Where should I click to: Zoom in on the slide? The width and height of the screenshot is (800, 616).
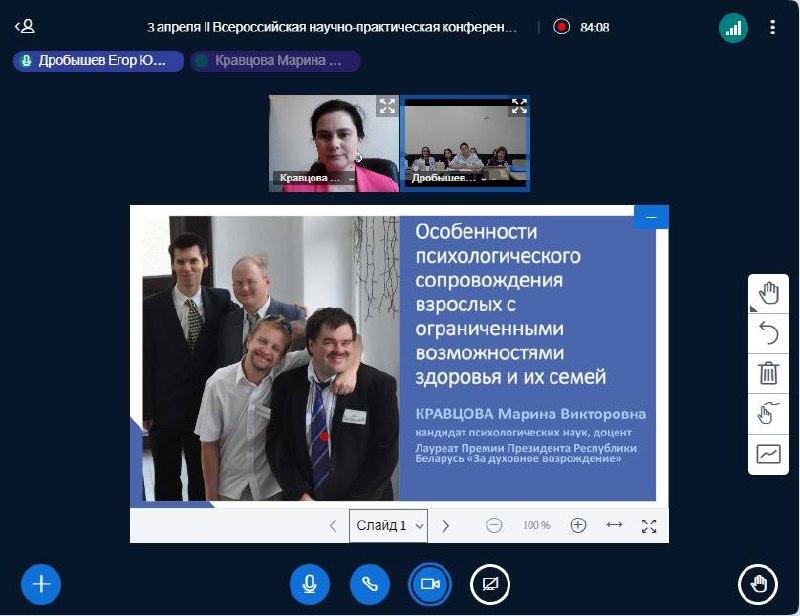(578, 525)
